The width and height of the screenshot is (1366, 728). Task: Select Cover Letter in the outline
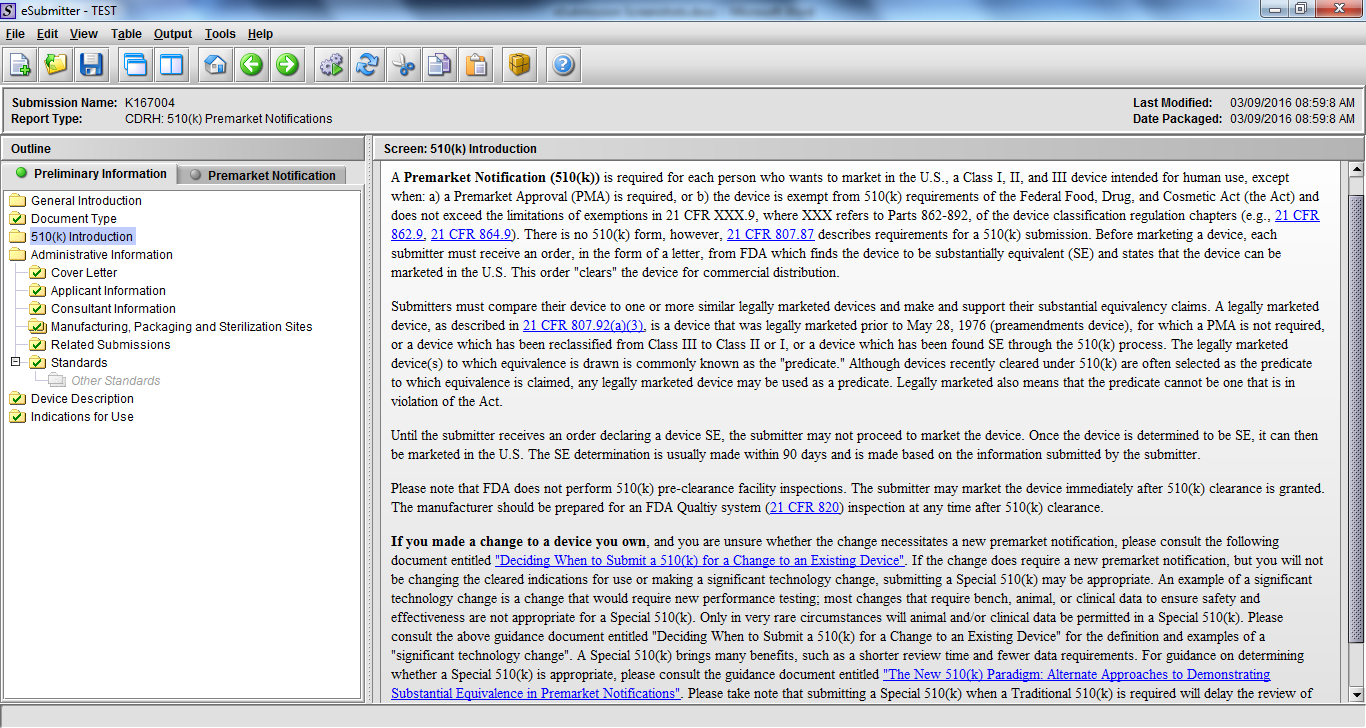click(x=84, y=273)
